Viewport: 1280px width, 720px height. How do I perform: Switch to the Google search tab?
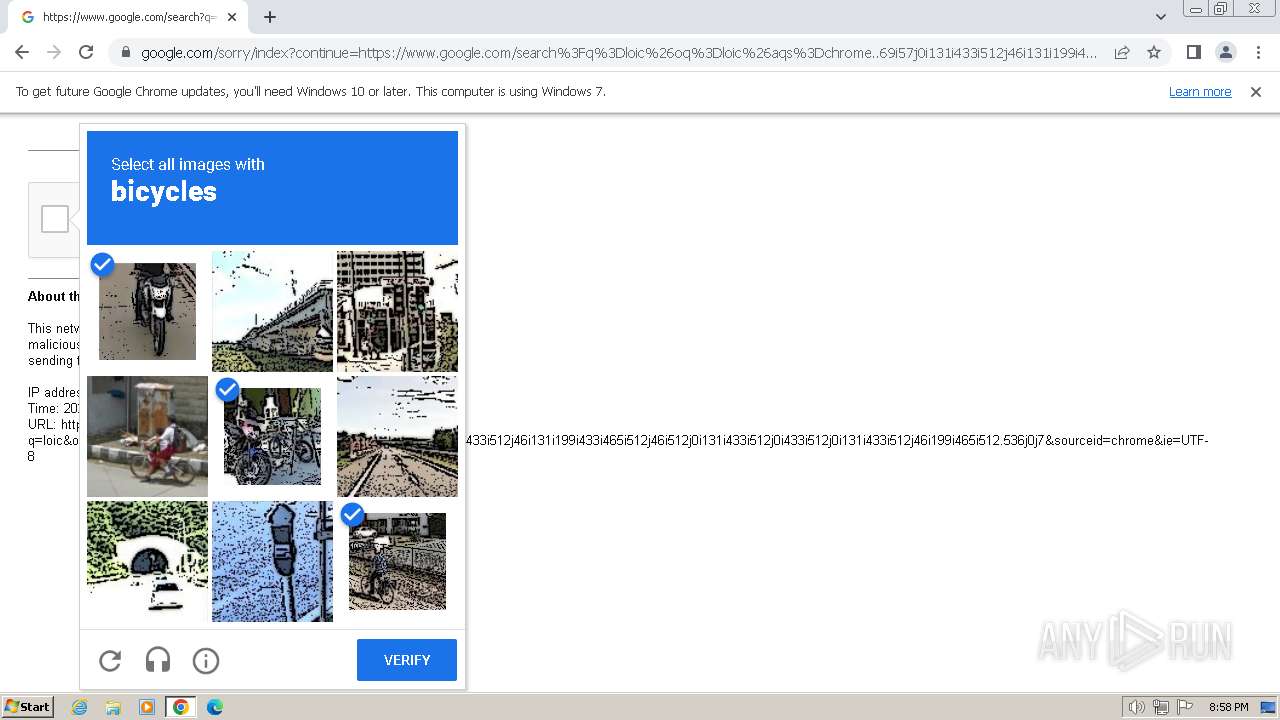coord(128,17)
